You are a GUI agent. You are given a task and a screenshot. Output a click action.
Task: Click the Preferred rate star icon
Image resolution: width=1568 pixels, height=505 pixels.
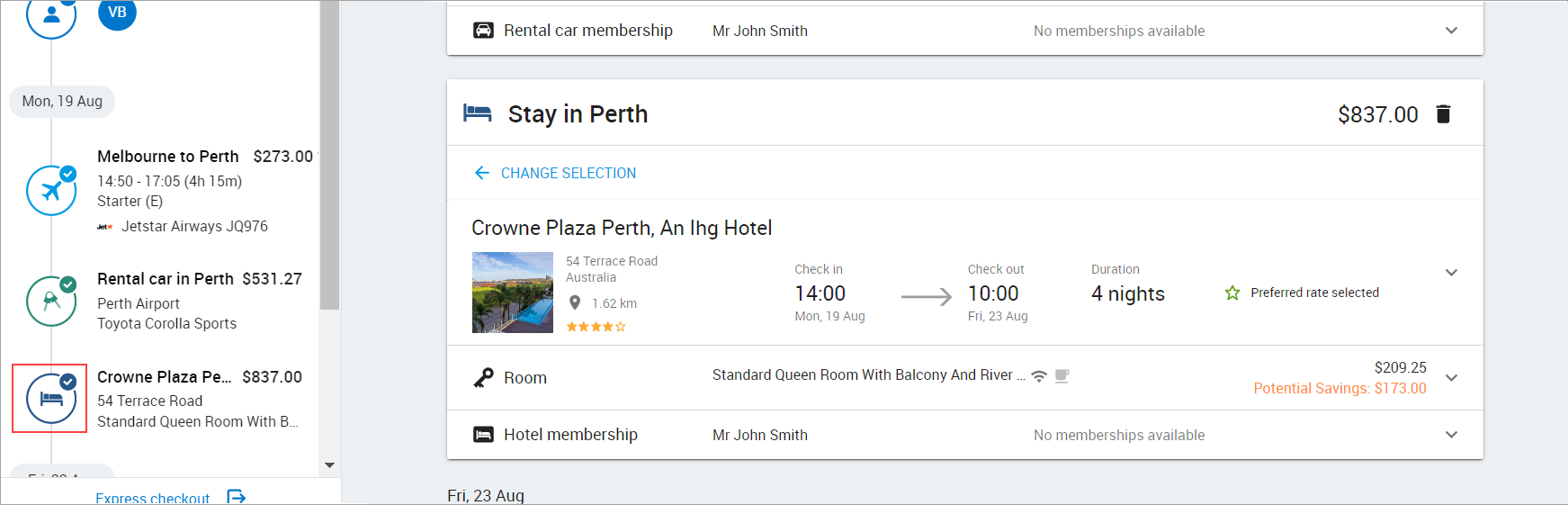click(1232, 293)
